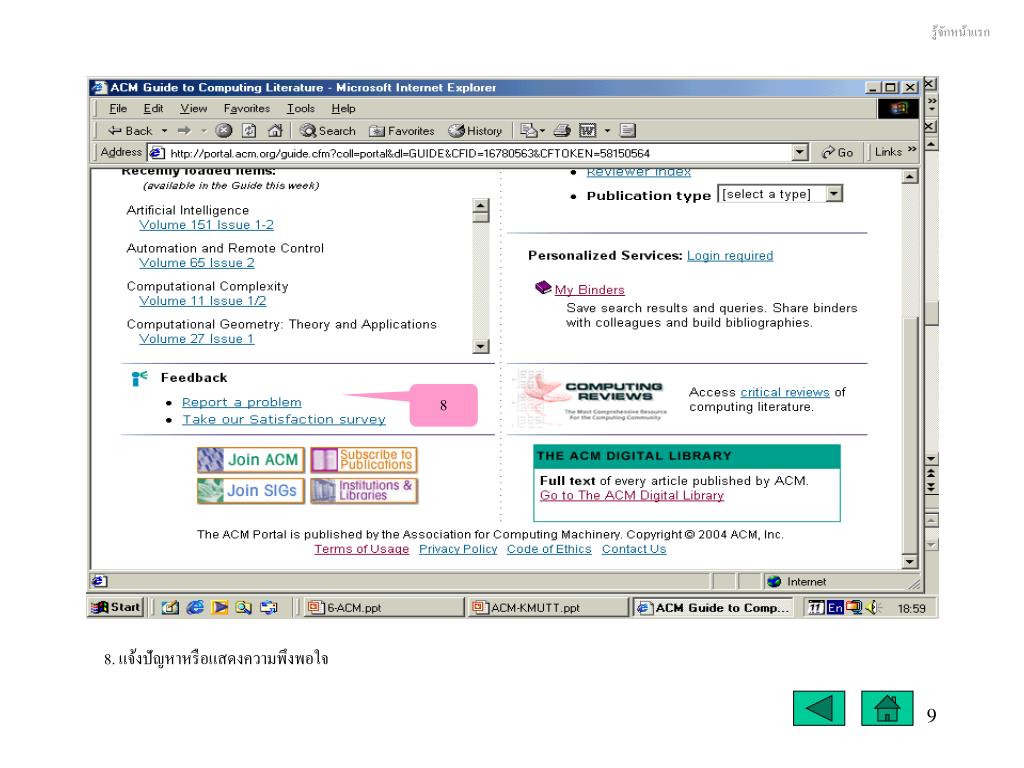Open the My Binders link
The width and height of the screenshot is (1024, 768).
pos(589,289)
